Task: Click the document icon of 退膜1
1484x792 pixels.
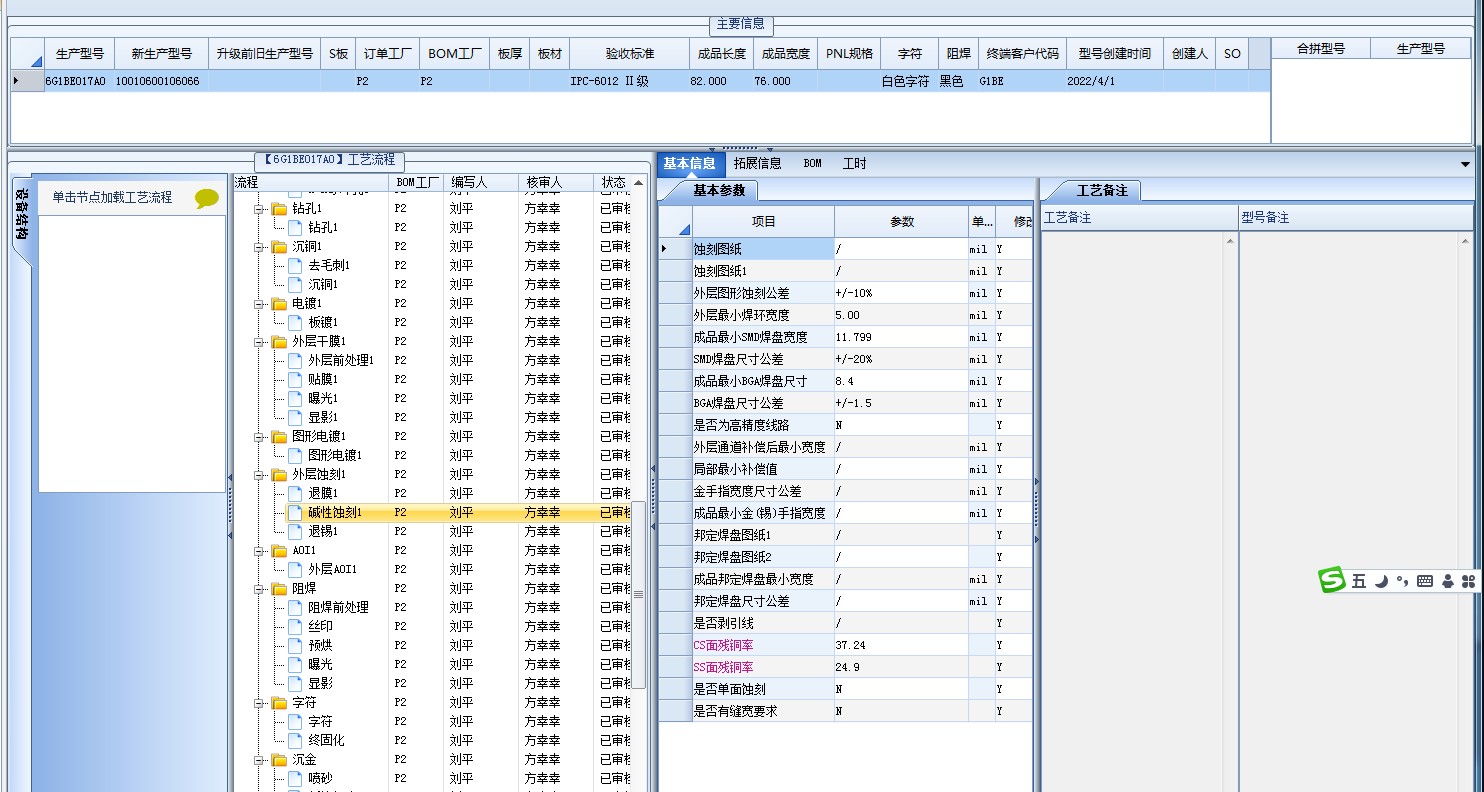Action: (295, 493)
